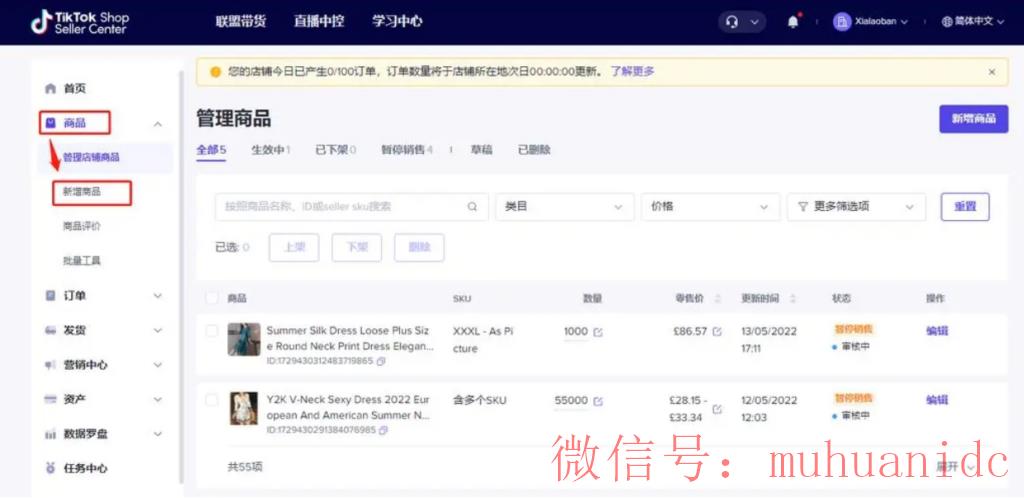Open the 价格 price dropdown

(x=710, y=207)
